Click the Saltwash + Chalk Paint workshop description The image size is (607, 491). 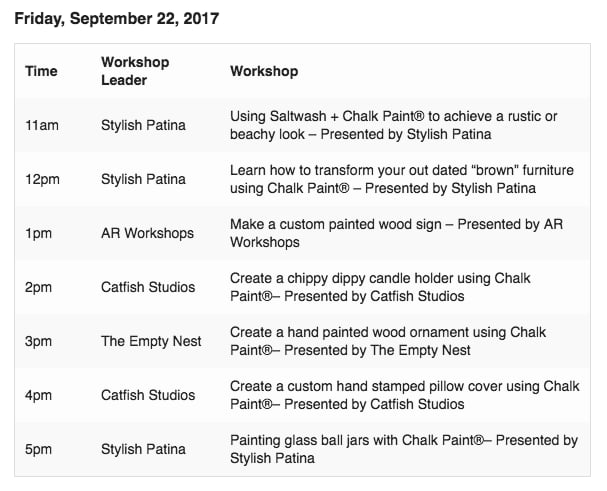point(393,125)
